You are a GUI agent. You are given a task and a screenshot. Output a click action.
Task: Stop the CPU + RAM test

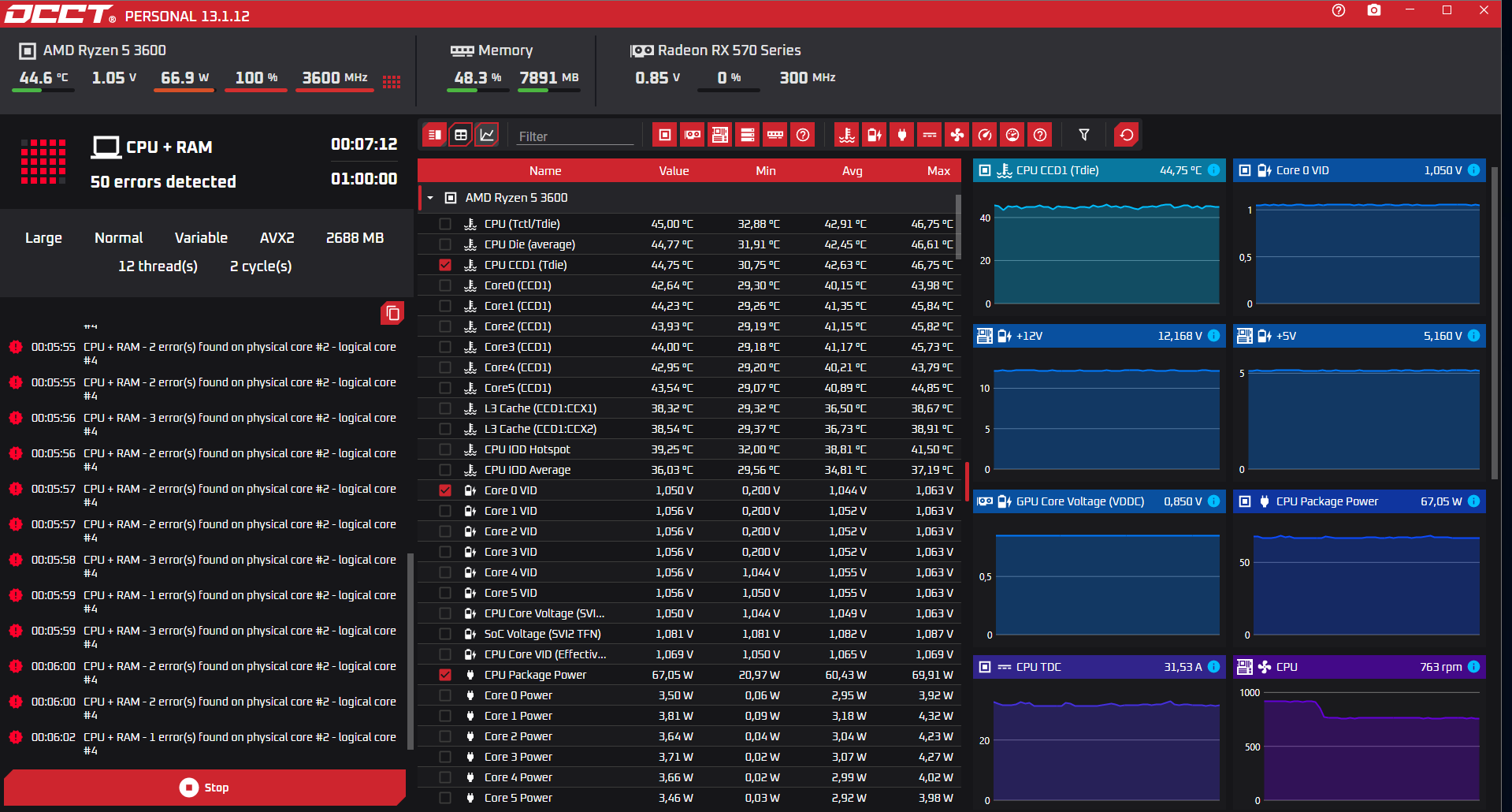[x=205, y=787]
